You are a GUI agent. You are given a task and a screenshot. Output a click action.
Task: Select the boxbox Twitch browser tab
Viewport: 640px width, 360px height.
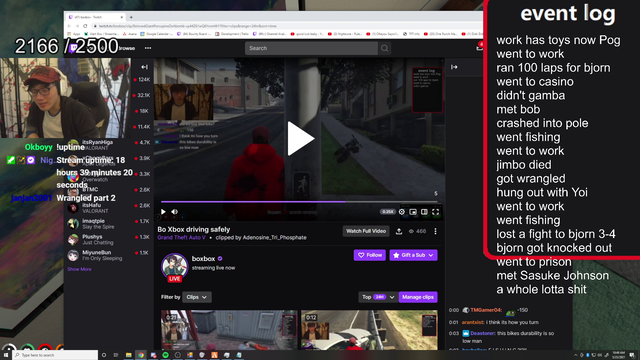tap(96, 17)
